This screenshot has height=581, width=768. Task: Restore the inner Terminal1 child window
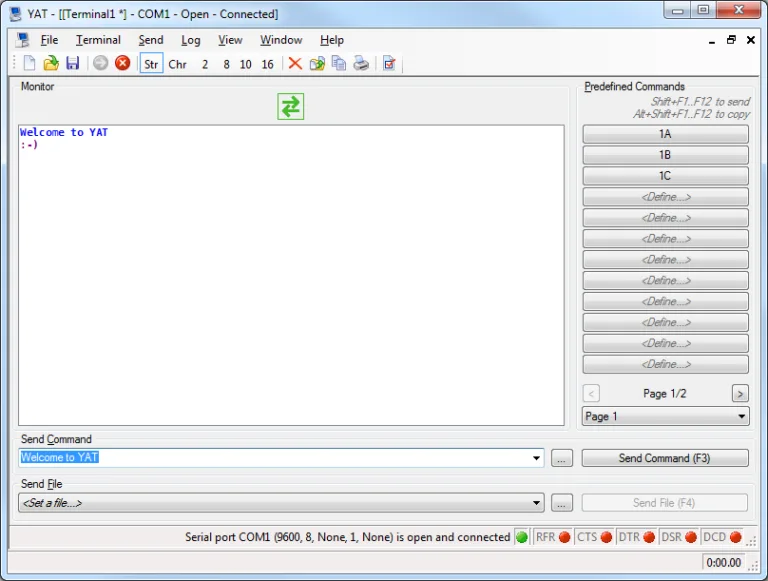[x=731, y=40]
